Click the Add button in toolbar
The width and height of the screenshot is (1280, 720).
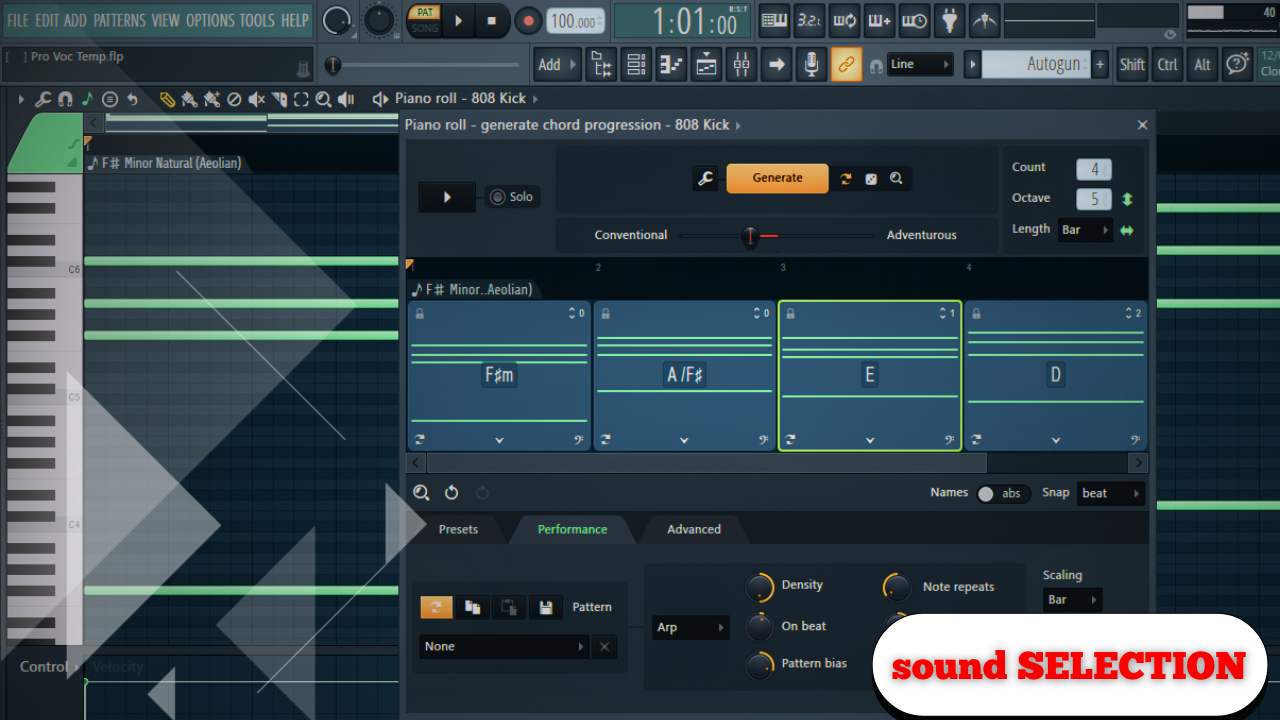click(556, 65)
